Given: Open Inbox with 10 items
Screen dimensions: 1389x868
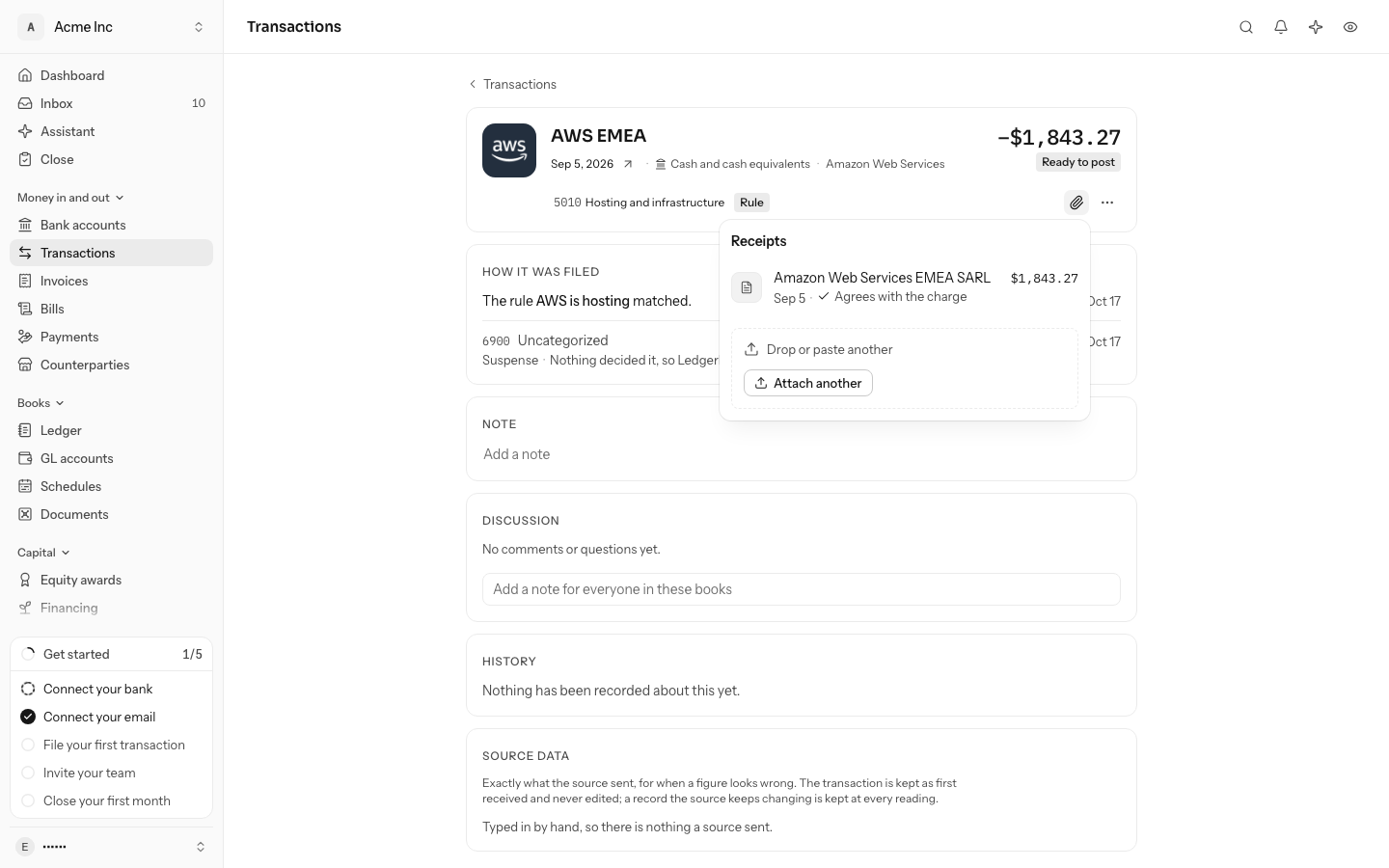Looking at the screenshot, I should point(112,103).
